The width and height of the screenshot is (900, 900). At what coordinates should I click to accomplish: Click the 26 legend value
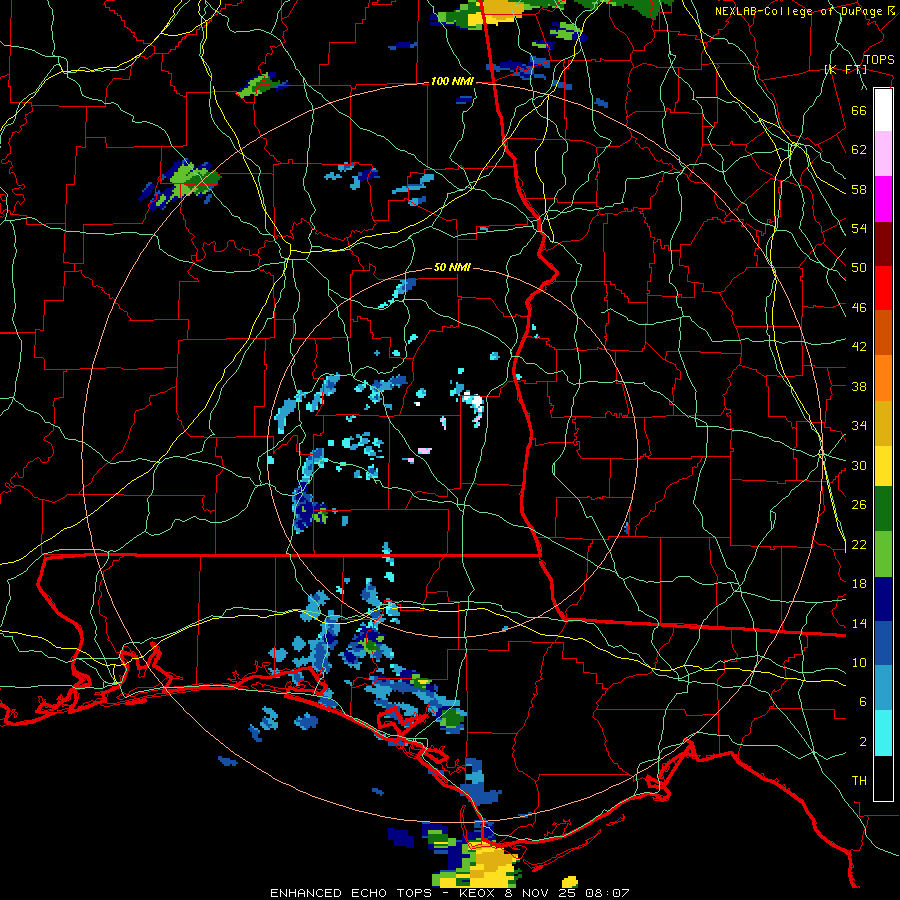859,505
